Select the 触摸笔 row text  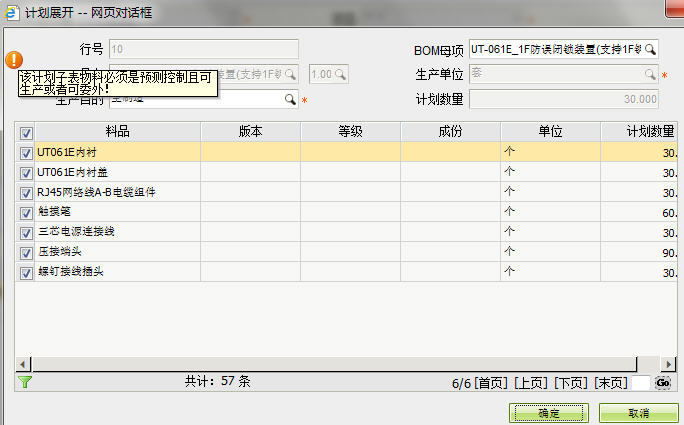[55, 212]
